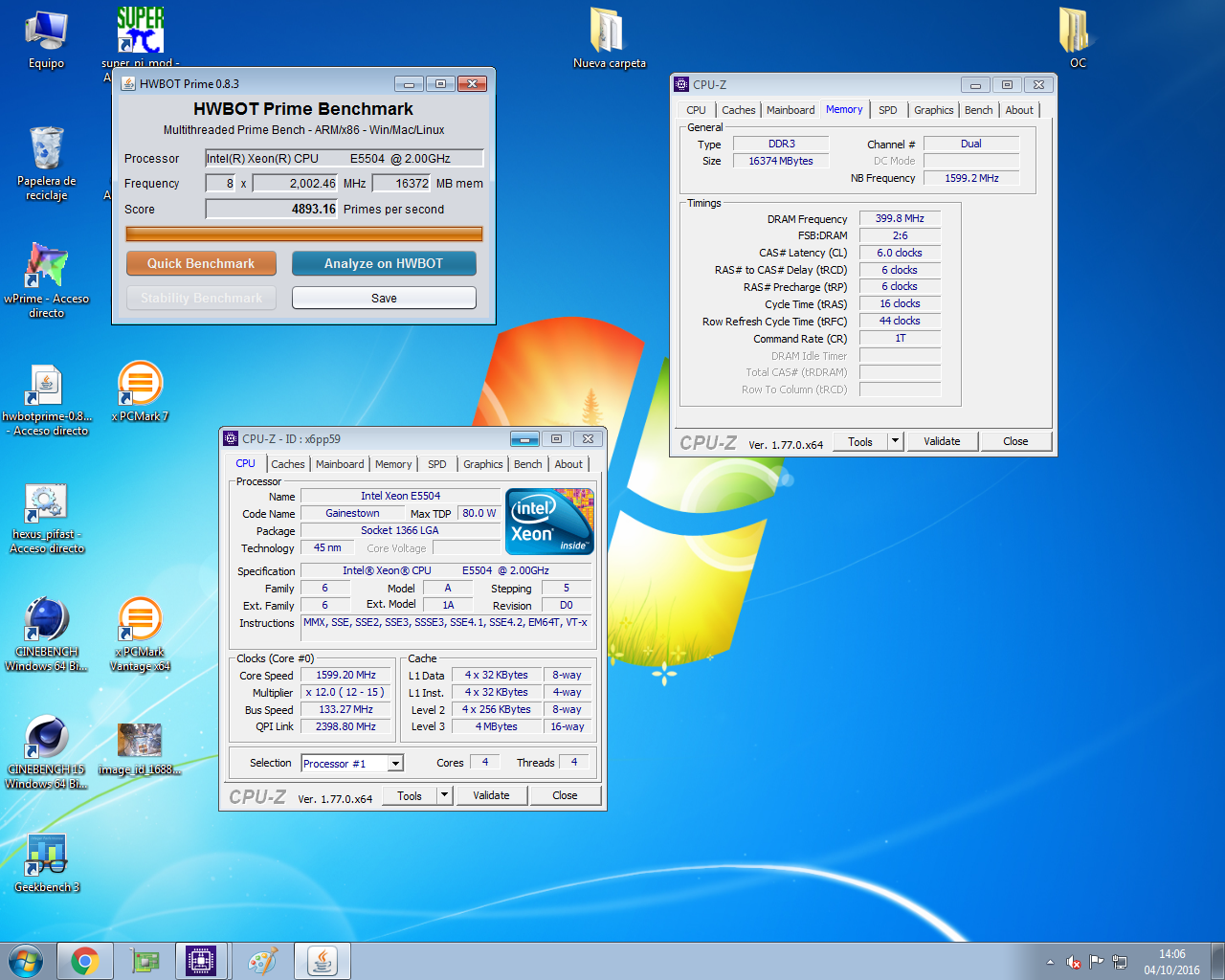Image resolution: width=1225 pixels, height=980 pixels.
Task: Select Bench tab in CPU-Z memory window
Action: [979, 110]
